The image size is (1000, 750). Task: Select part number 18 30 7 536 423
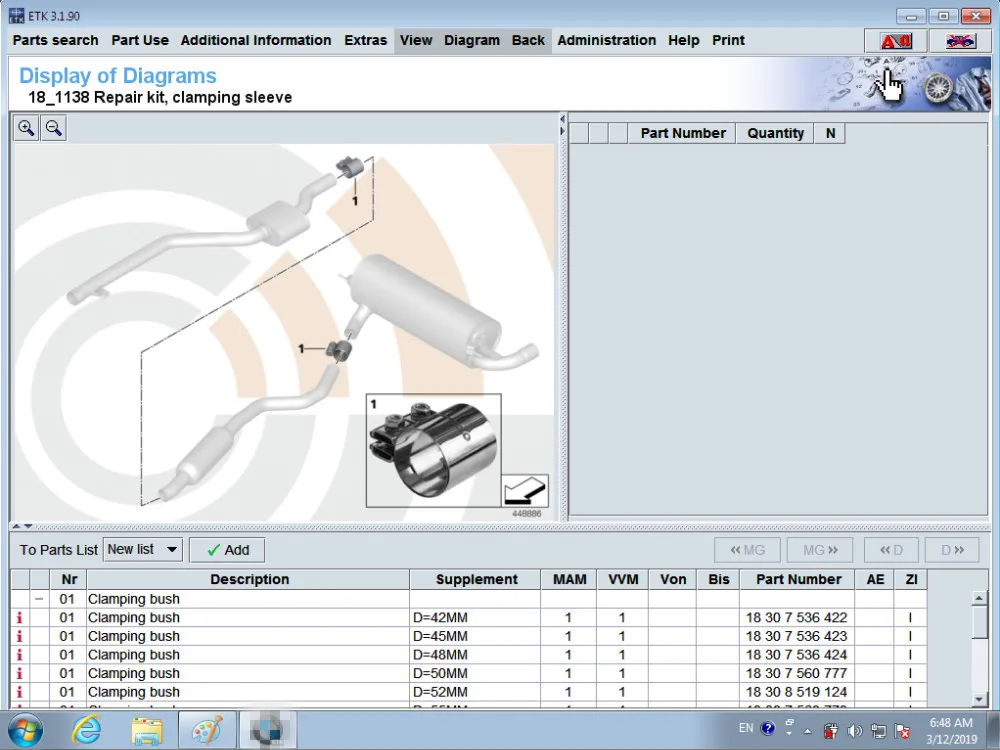tap(796, 636)
